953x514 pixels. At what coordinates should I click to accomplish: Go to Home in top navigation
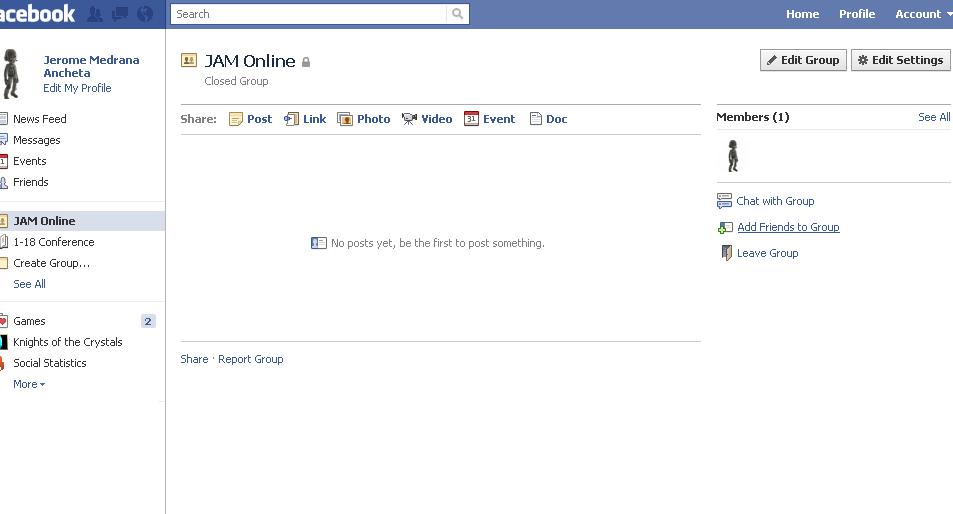[x=802, y=14]
